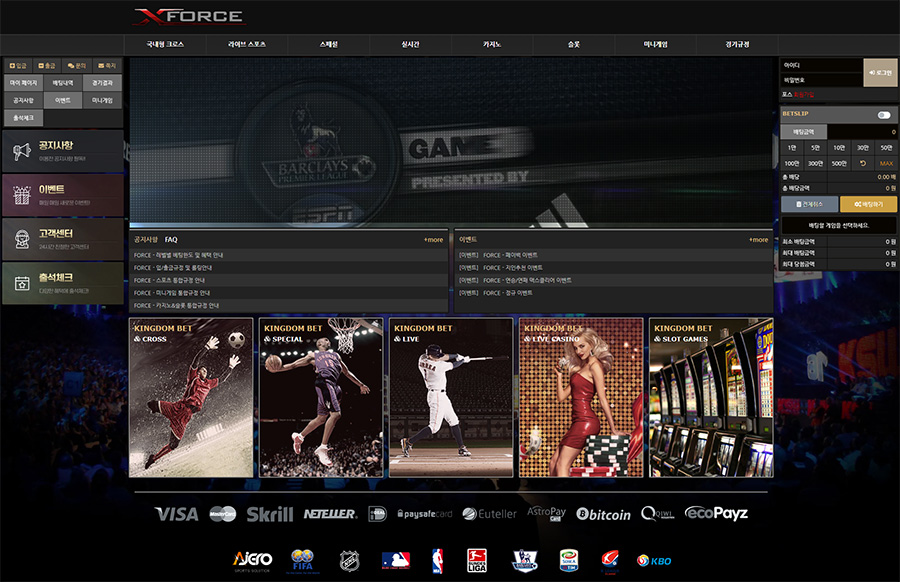Click the betslip reset arrow icon
Image resolution: width=900 pixels, height=582 pixels.
click(863, 164)
